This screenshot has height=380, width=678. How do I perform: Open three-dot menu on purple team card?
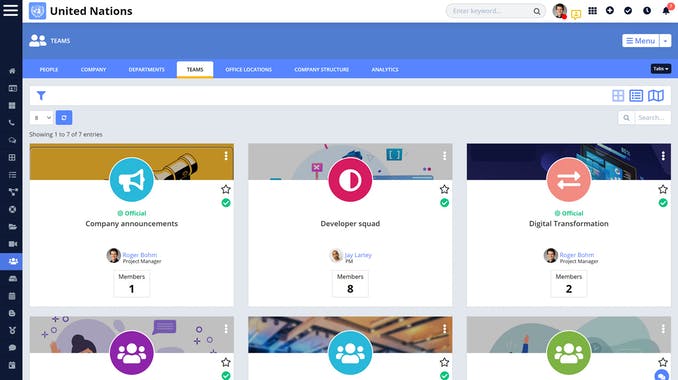[226, 329]
